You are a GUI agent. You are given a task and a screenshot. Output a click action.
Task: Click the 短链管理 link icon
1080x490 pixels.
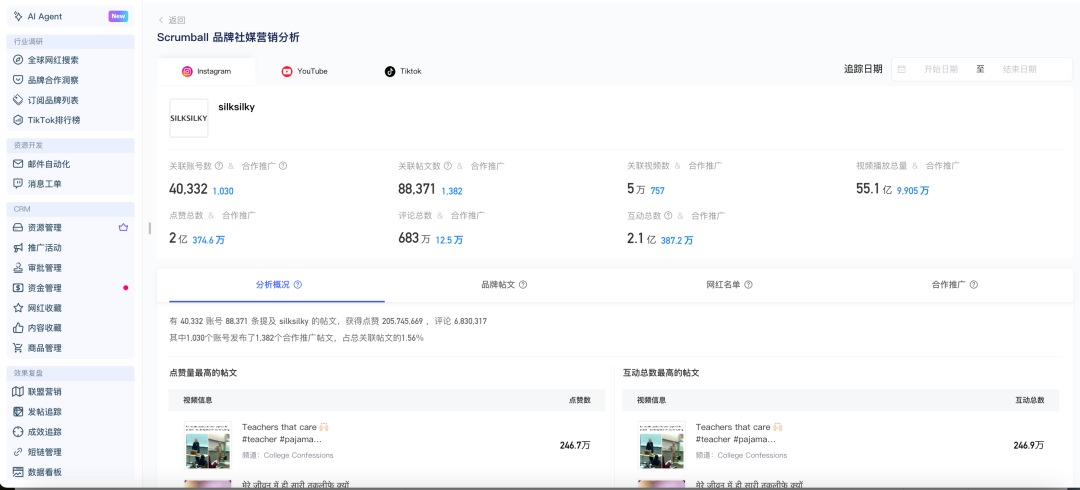pyautogui.click(x=19, y=452)
